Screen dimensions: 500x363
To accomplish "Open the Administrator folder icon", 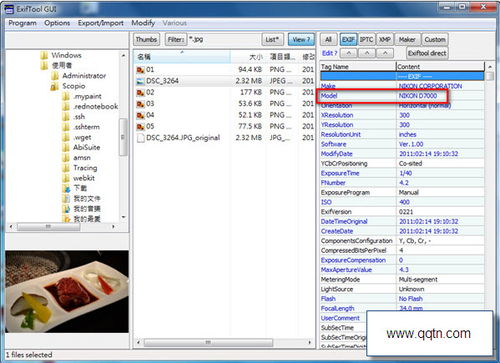I will 55,76.
